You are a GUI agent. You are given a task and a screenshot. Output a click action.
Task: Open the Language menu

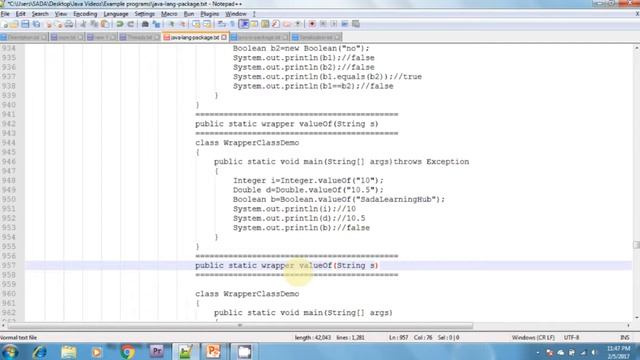116,14
